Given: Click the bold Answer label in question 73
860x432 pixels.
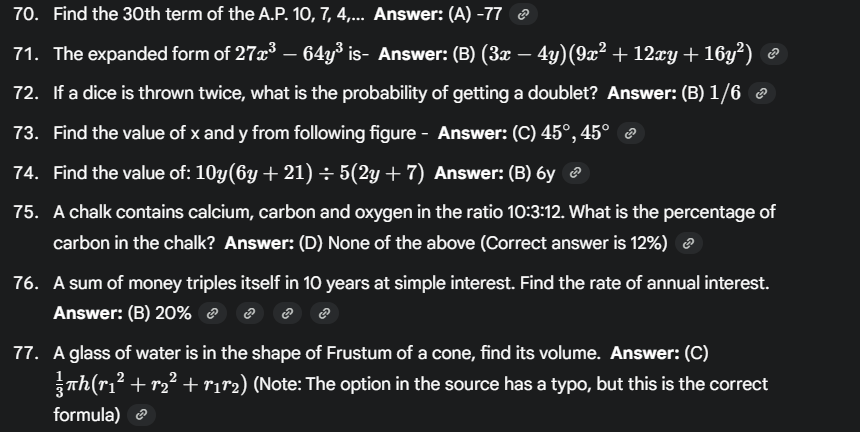Looking at the screenshot, I should [x=471, y=133].
